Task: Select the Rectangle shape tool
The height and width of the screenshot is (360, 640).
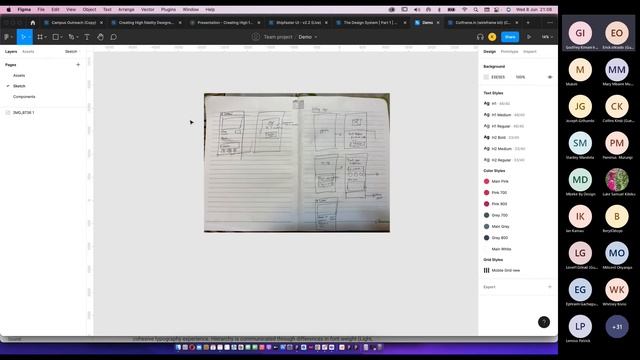Action: click(56, 37)
